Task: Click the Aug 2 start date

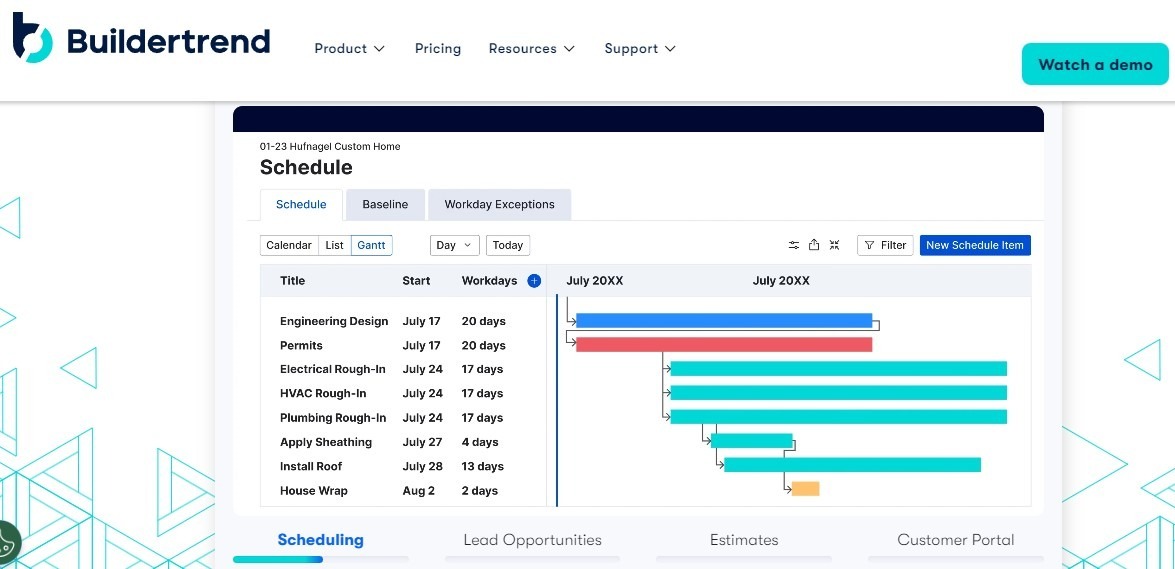Action: click(x=418, y=491)
